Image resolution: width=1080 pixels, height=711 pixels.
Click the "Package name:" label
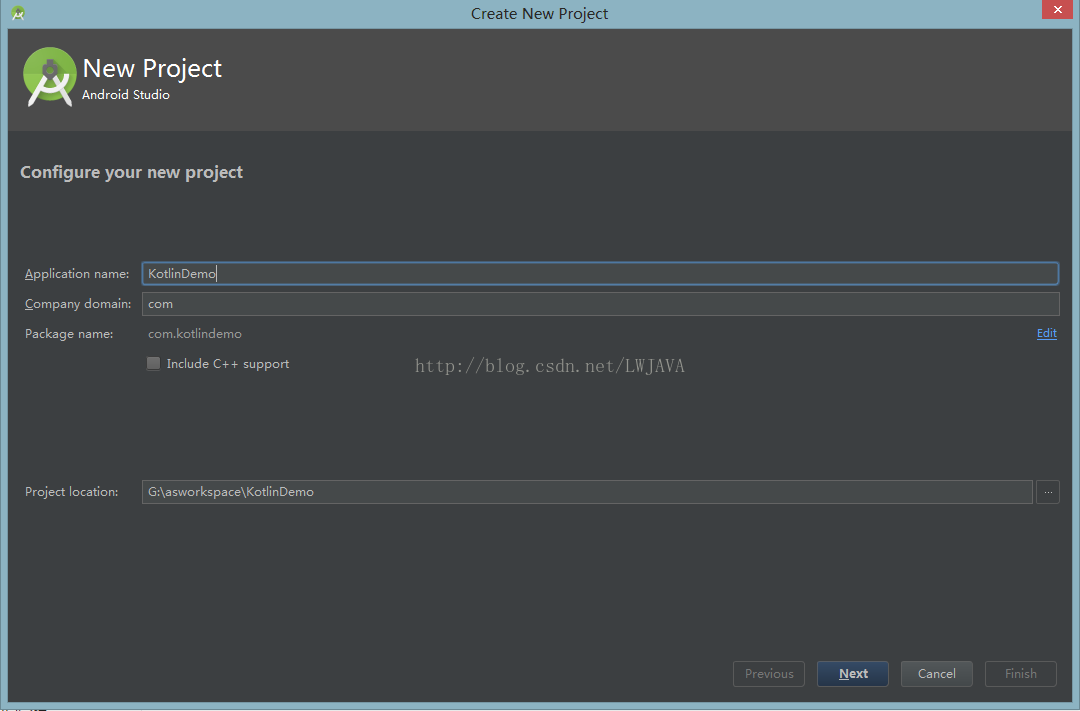click(69, 334)
